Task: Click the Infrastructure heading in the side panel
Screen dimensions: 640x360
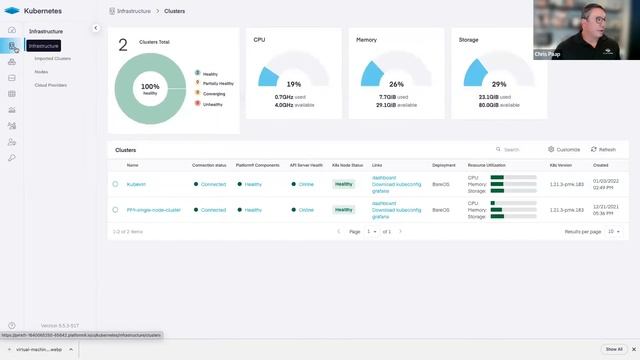Action: tap(46, 31)
